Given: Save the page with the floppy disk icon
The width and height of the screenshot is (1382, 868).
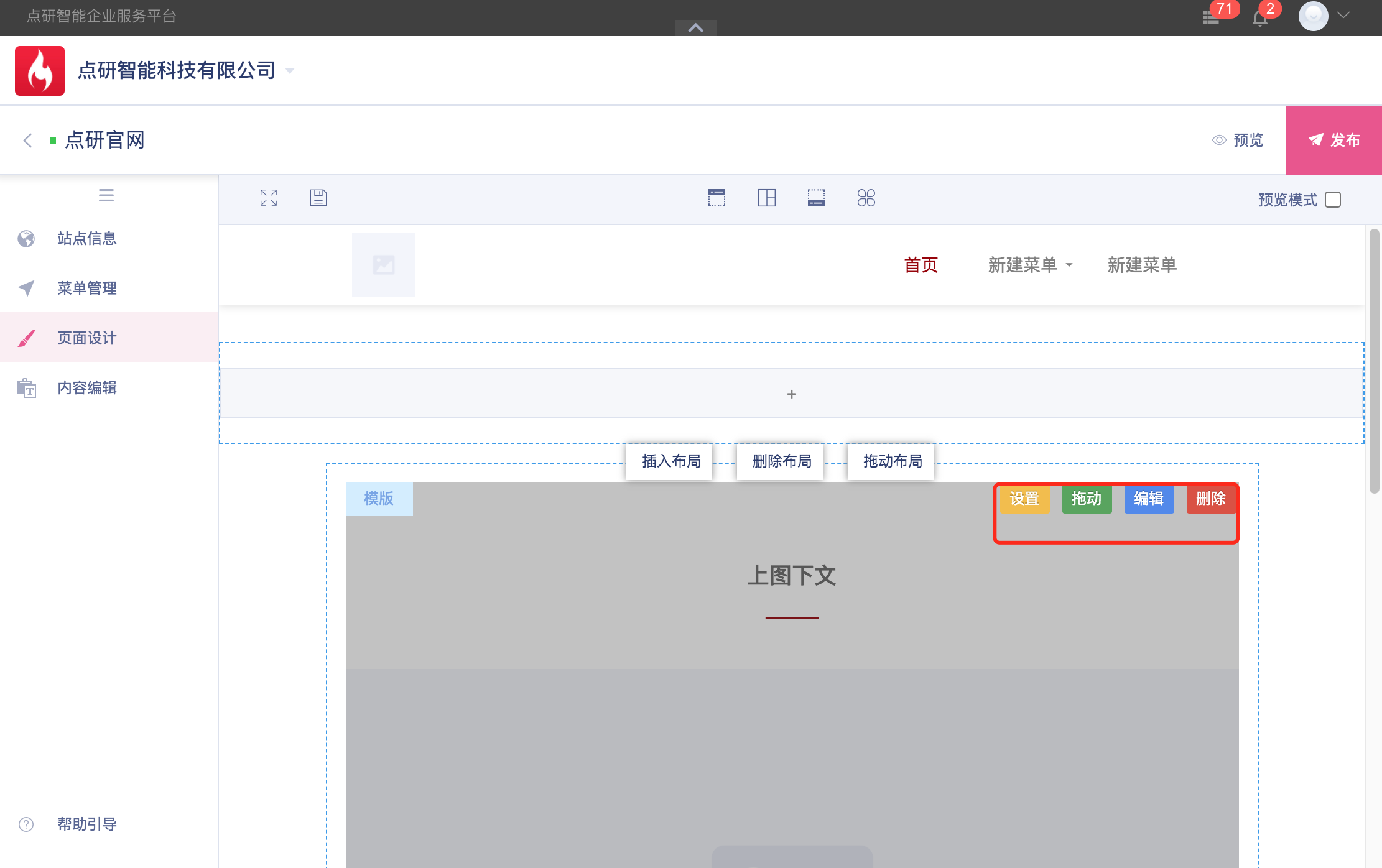Looking at the screenshot, I should [x=318, y=198].
